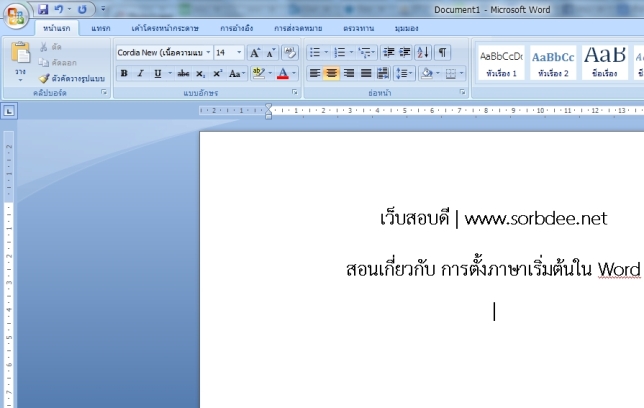This screenshot has height=408, width=644.
Task: Open font color dropdown arrow
Action: 294,74
